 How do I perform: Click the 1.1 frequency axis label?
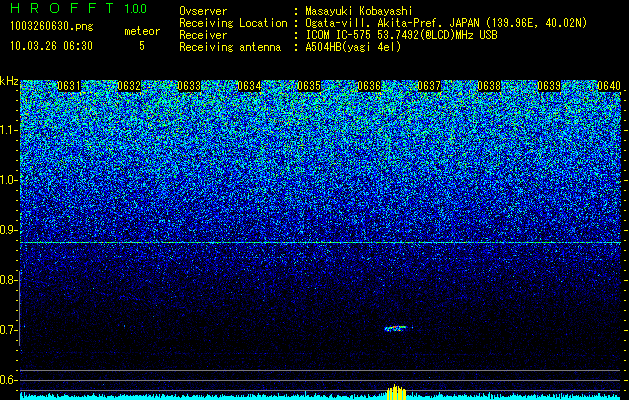pyautogui.click(x=9, y=130)
